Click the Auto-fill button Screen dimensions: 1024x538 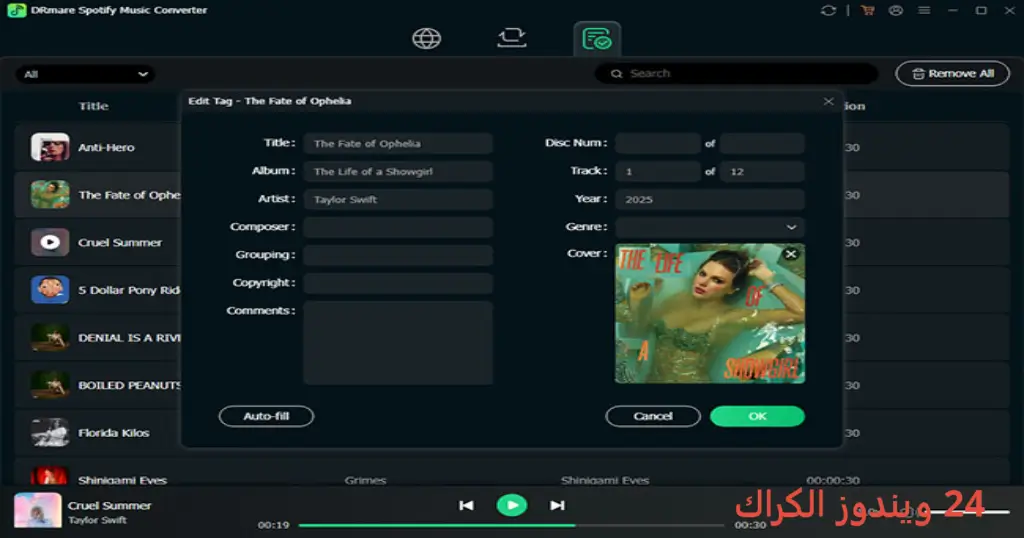point(266,416)
